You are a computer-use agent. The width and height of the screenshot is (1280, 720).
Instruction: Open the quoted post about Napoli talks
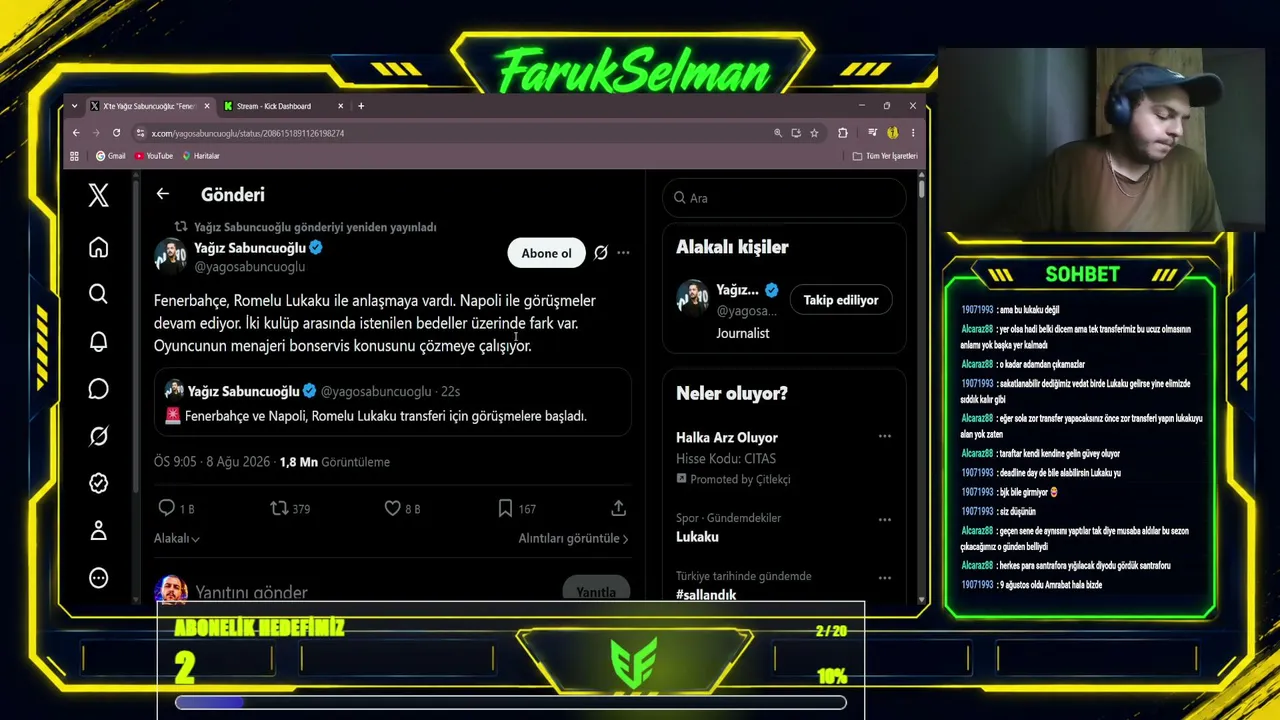click(393, 403)
